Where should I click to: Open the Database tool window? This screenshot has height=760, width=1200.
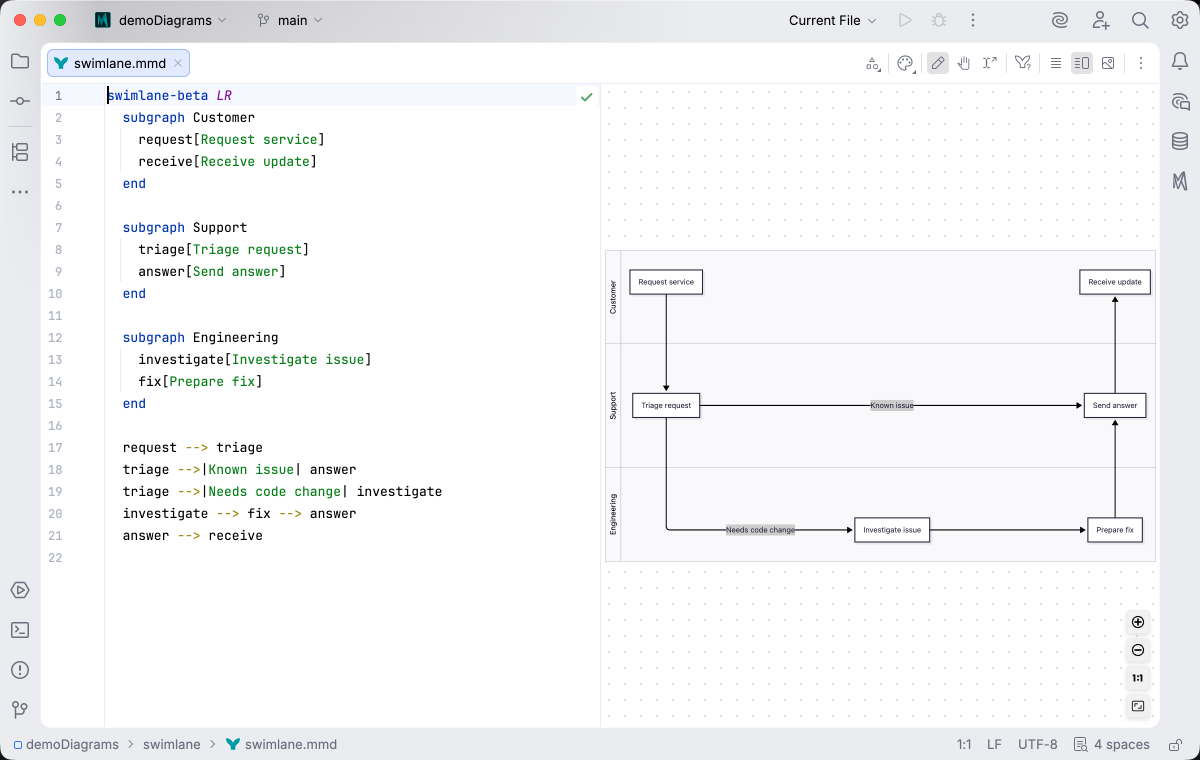1180,141
